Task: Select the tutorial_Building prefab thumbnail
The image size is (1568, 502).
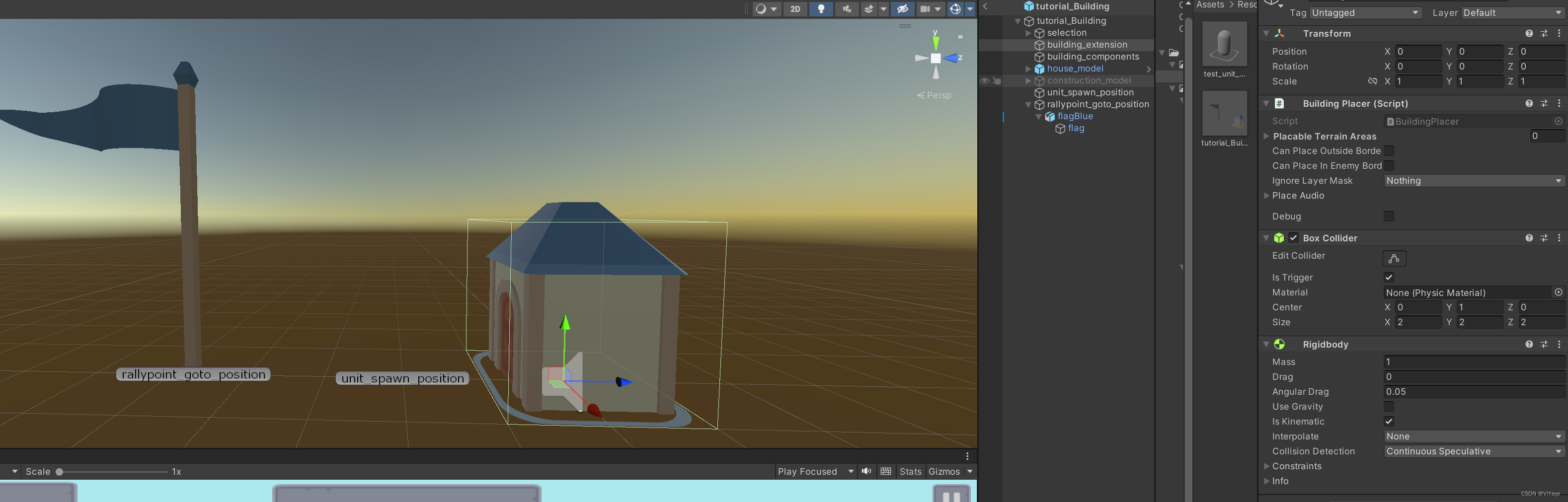Action: click(x=1224, y=113)
